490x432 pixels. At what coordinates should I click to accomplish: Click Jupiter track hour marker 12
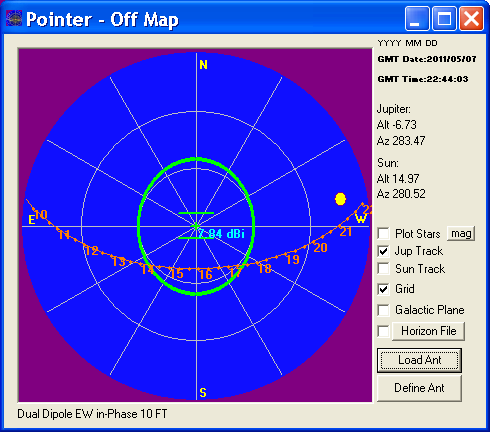click(91, 251)
